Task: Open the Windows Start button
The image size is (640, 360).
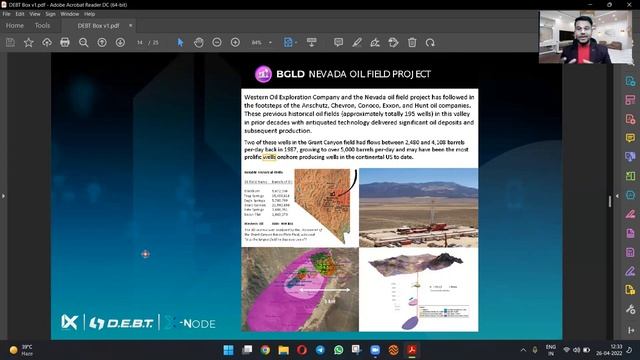Action: pos(229,350)
